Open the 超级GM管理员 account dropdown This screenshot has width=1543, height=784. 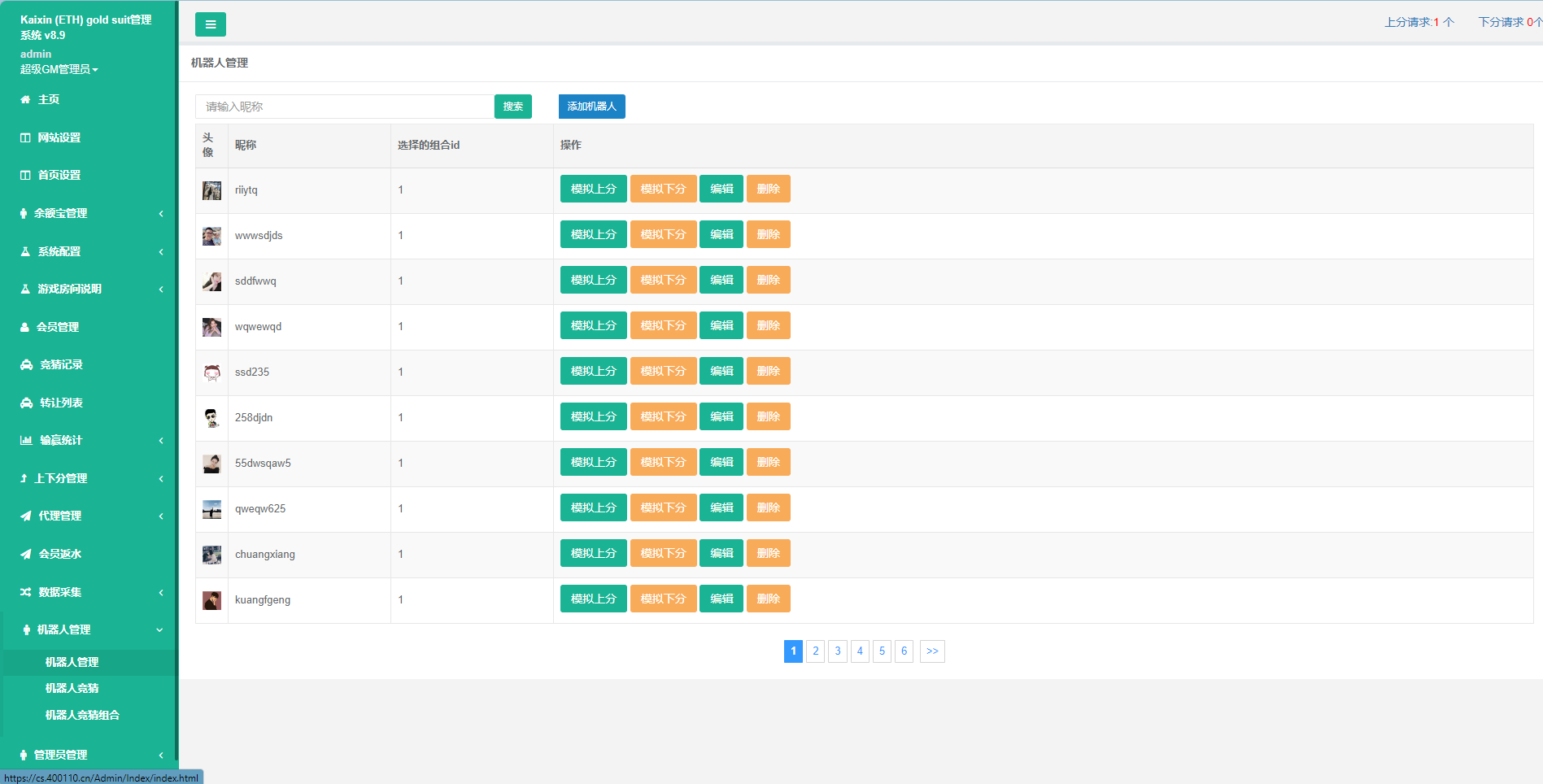59,70
